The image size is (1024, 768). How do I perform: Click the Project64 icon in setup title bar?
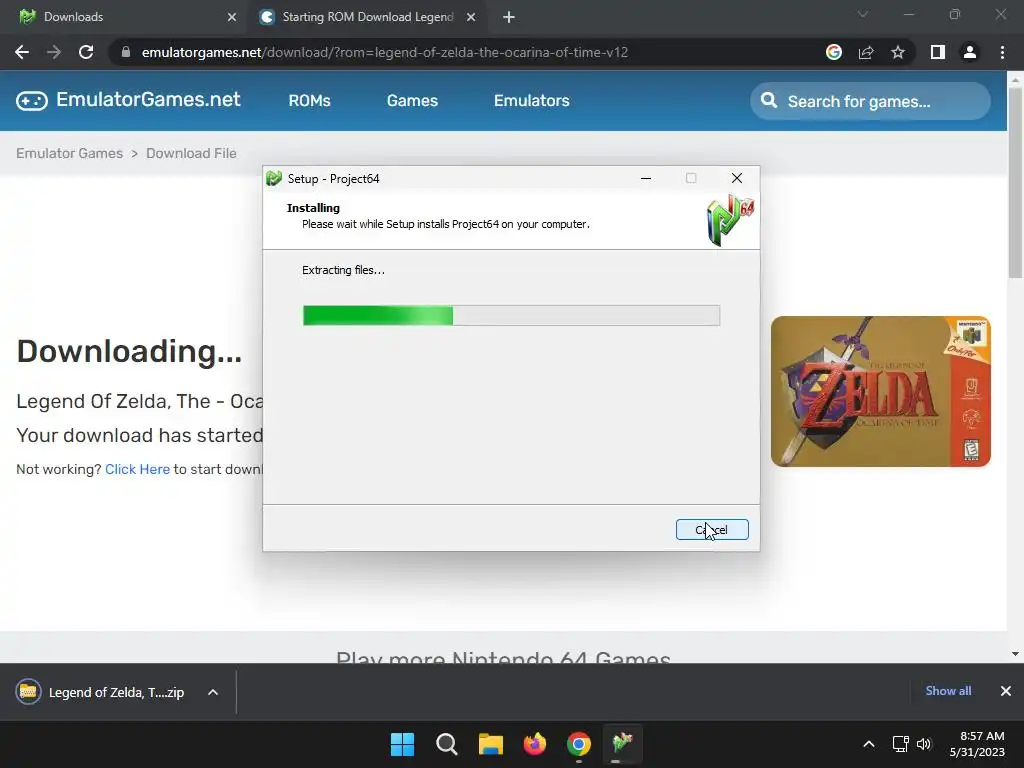[274, 178]
